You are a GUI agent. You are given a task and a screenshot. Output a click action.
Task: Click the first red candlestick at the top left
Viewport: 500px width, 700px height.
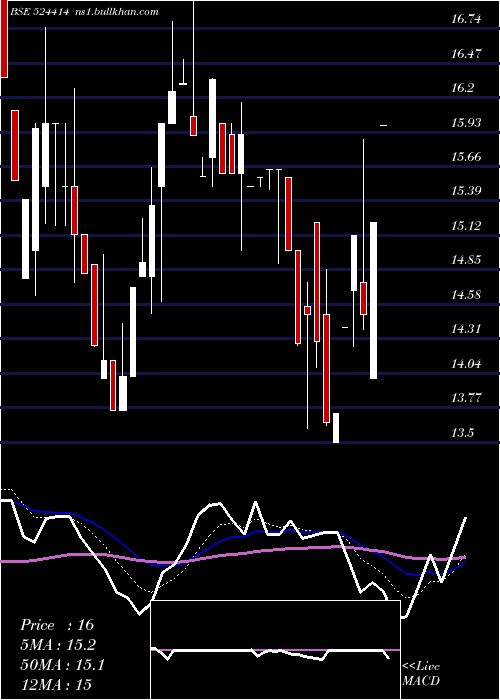click(4, 39)
